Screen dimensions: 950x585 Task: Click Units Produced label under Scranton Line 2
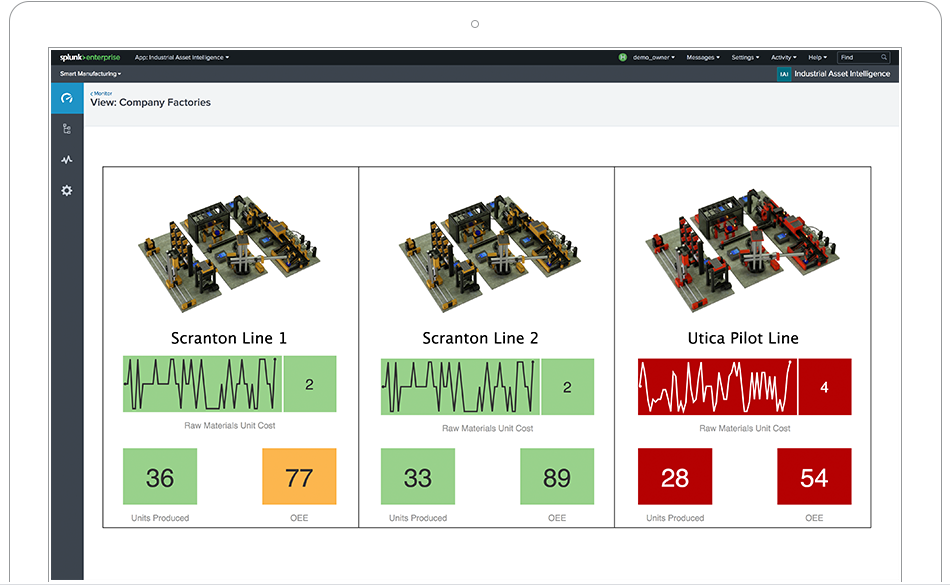tap(417, 518)
